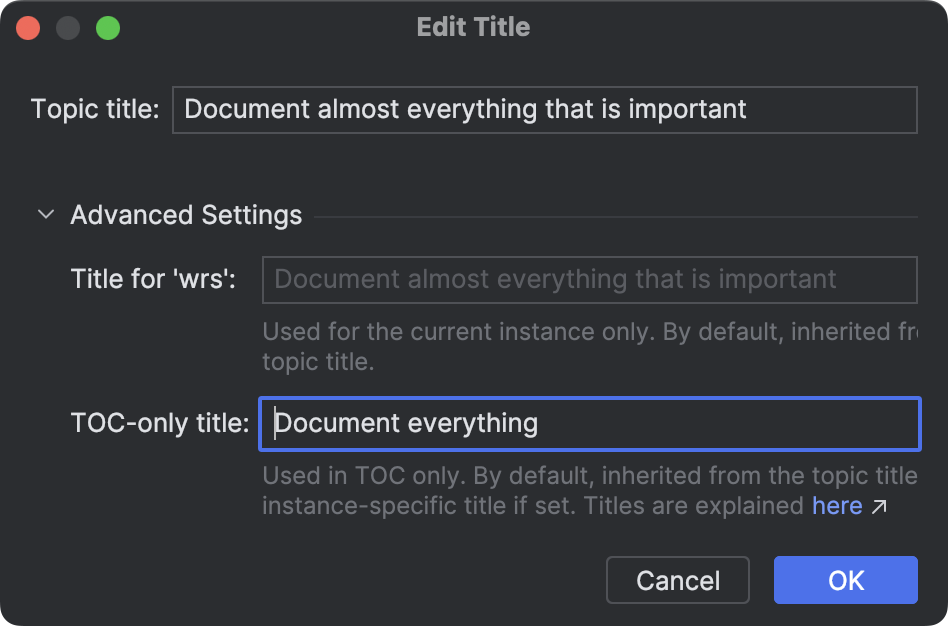Click the Title for 'wrs' field

pos(590,279)
